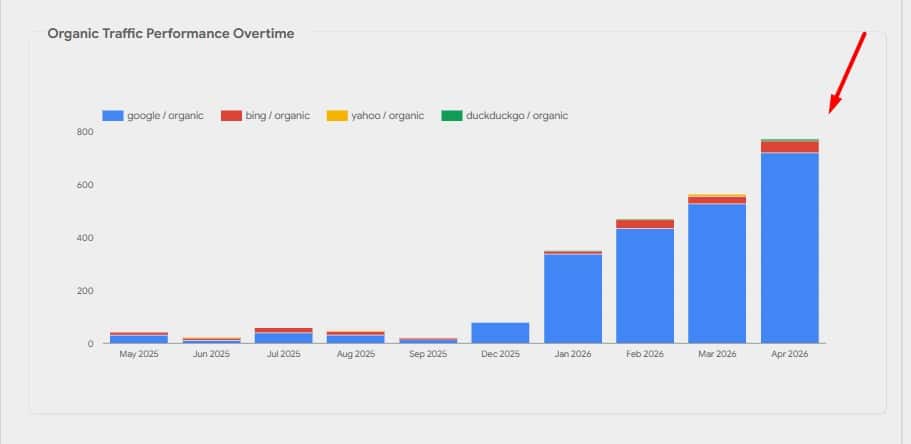This screenshot has width=911, height=444.
Task: Click the red bing segment of Mar 2026
Action: coord(717,200)
